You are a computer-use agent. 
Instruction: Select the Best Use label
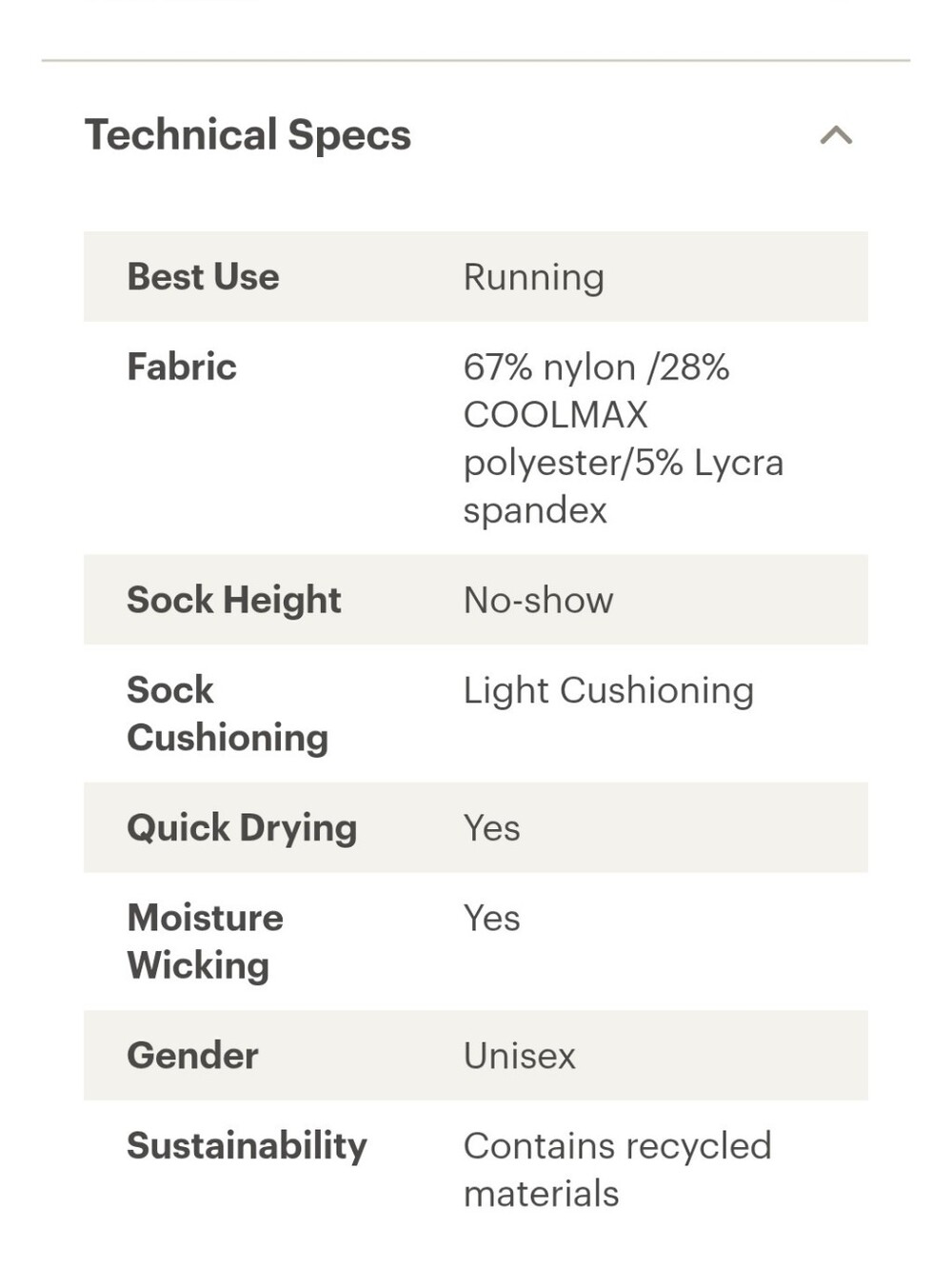pos(203,277)
